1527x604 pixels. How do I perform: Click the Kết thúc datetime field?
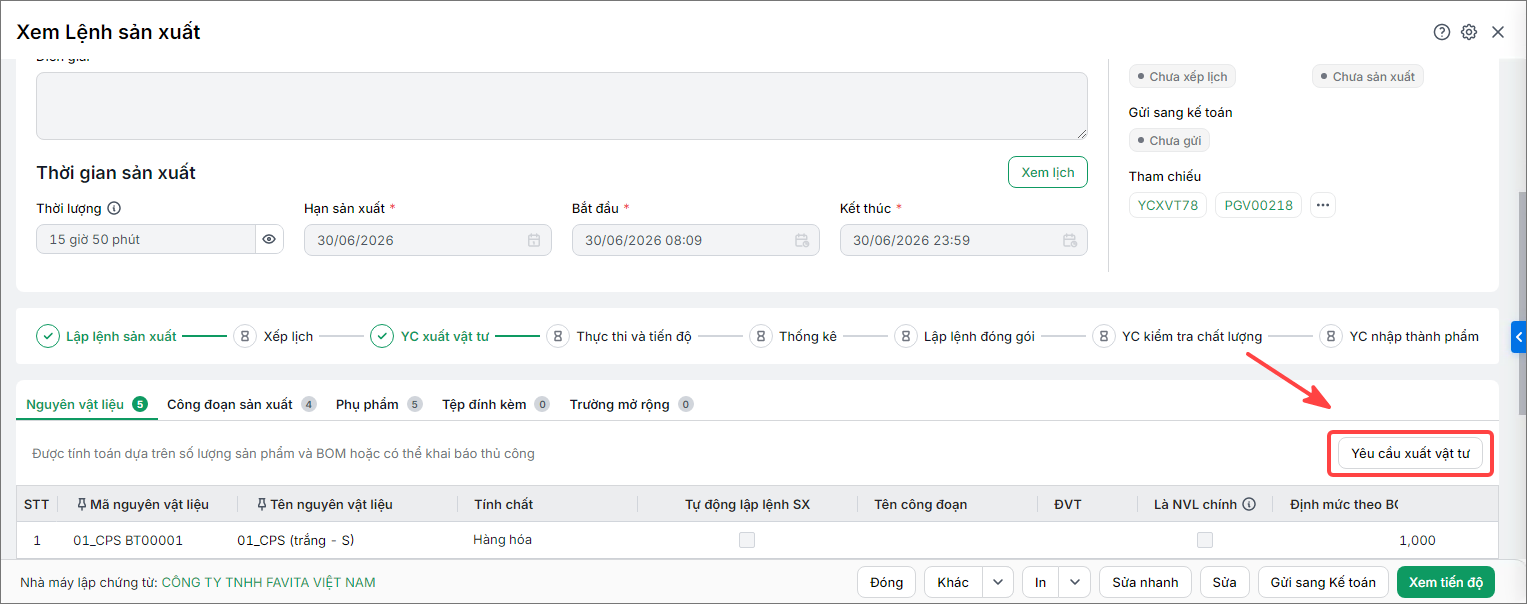click(964, 240)
